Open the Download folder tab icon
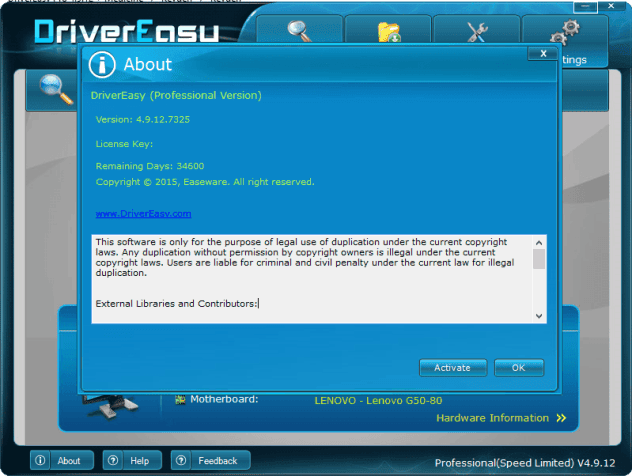This screenshot has width=632, height=476. tap(389, 31)
